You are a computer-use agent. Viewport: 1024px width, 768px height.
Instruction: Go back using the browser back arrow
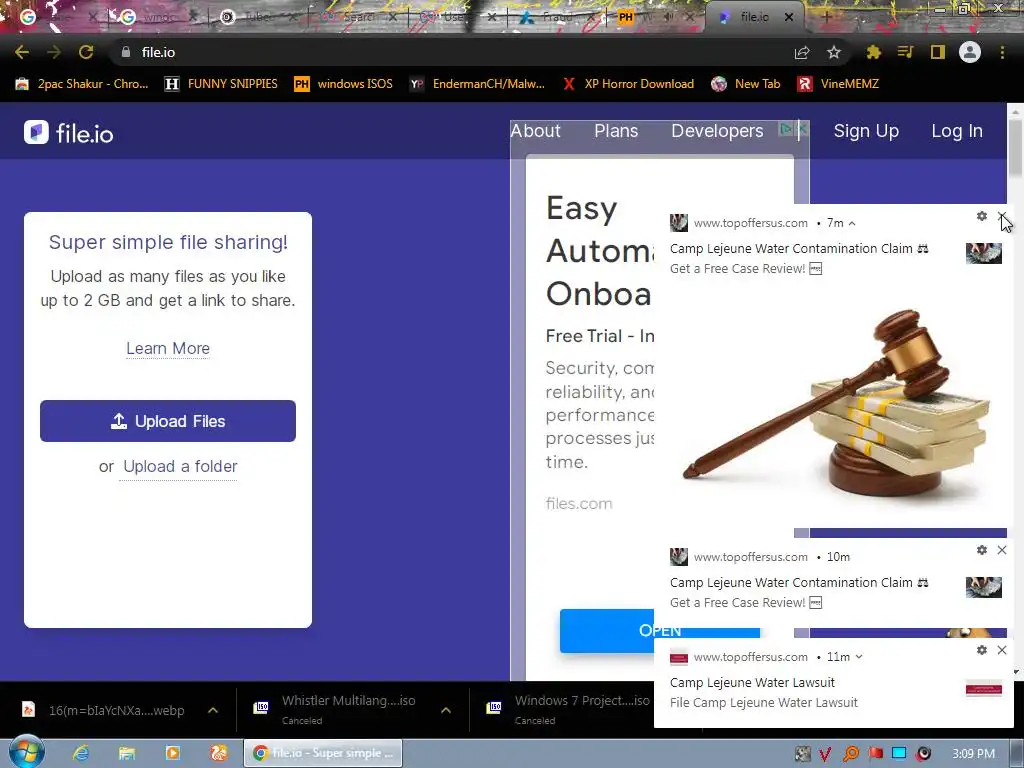pos(22,52)
